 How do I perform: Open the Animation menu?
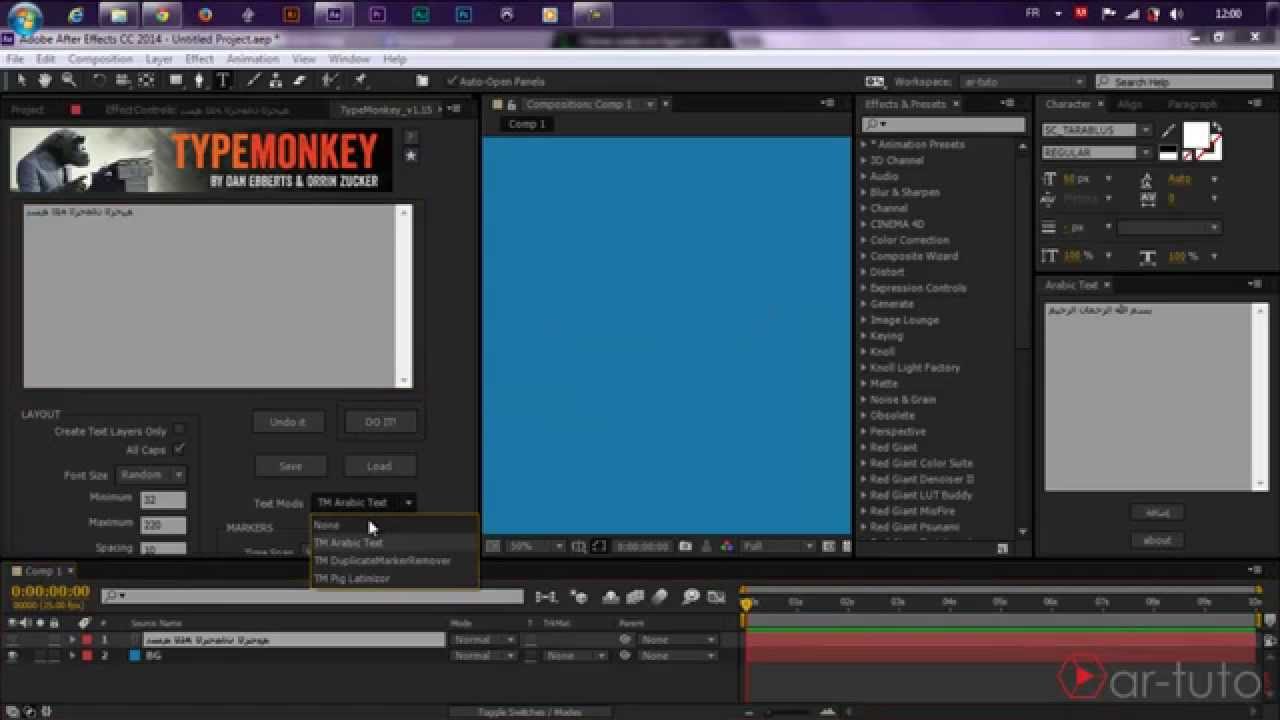click(x=253, y=59)
